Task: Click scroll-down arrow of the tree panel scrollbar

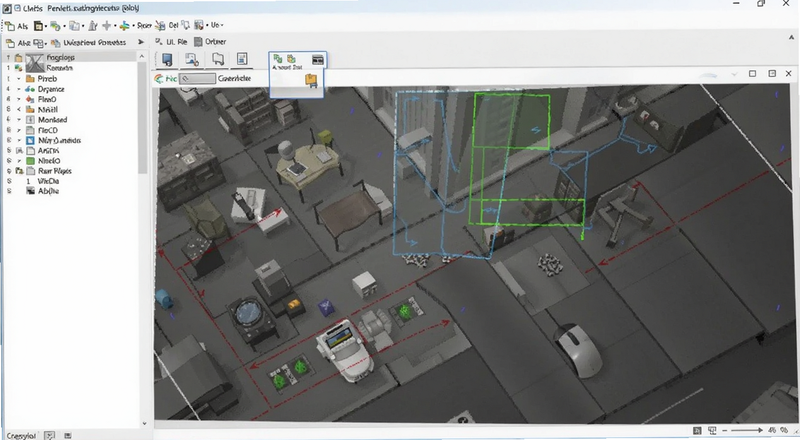Action: (144, 424)
